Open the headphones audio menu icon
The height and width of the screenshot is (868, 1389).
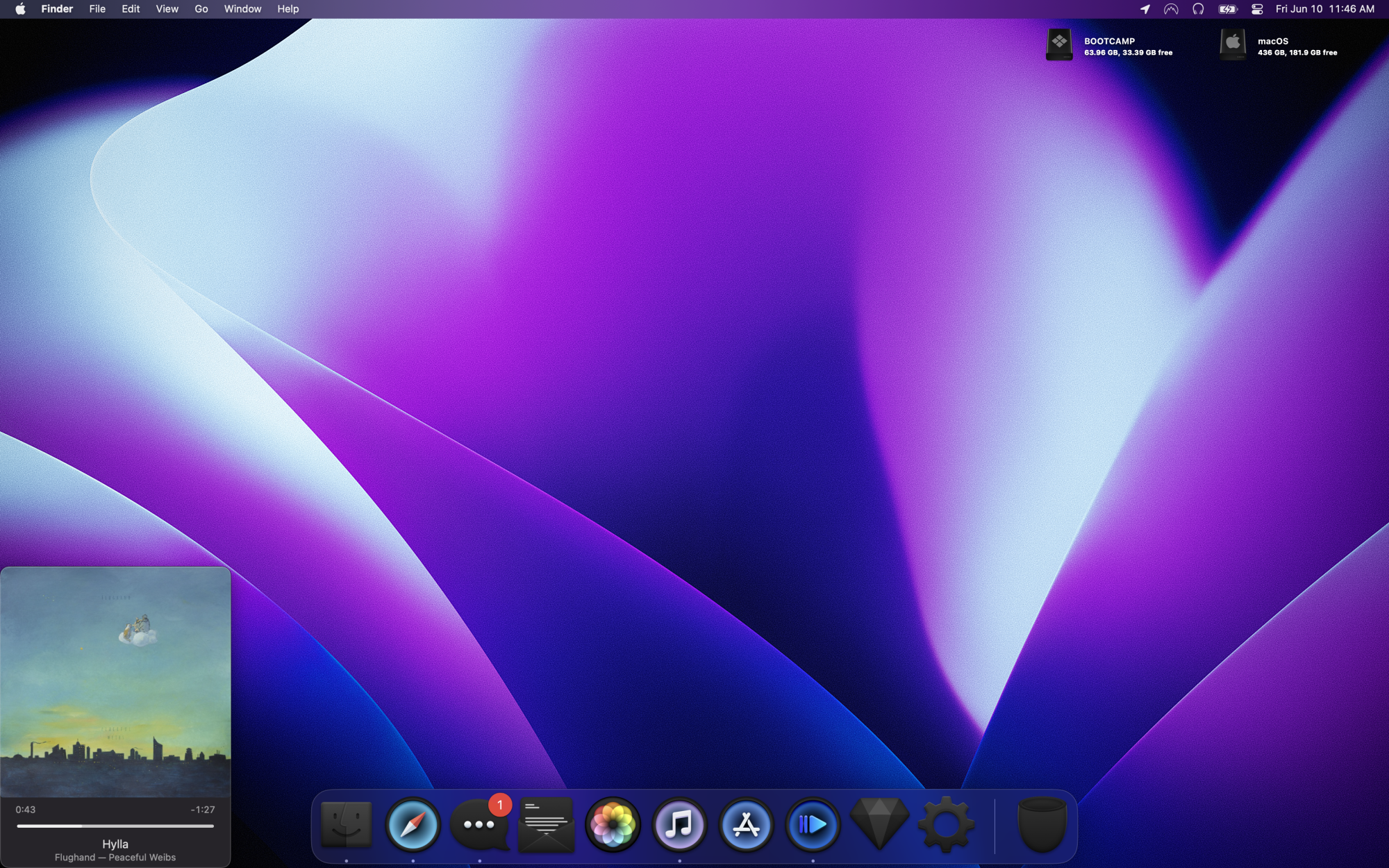click(x=1198, y=9)
